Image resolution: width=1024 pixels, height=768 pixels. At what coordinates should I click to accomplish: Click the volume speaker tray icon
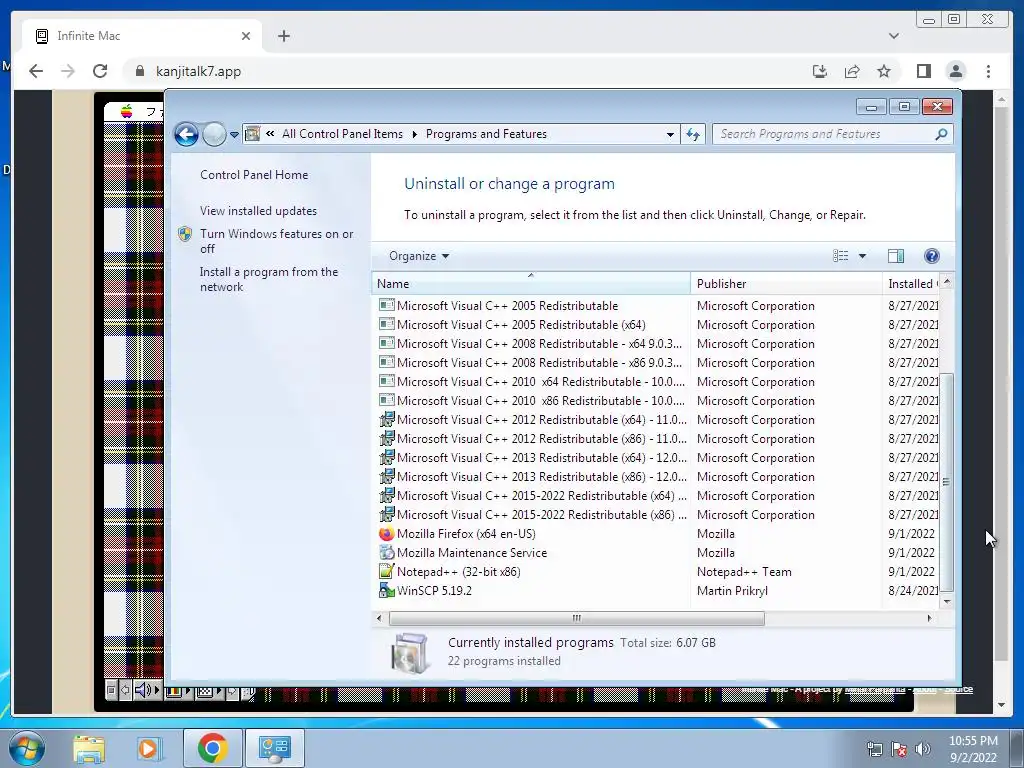coord(922,749)
